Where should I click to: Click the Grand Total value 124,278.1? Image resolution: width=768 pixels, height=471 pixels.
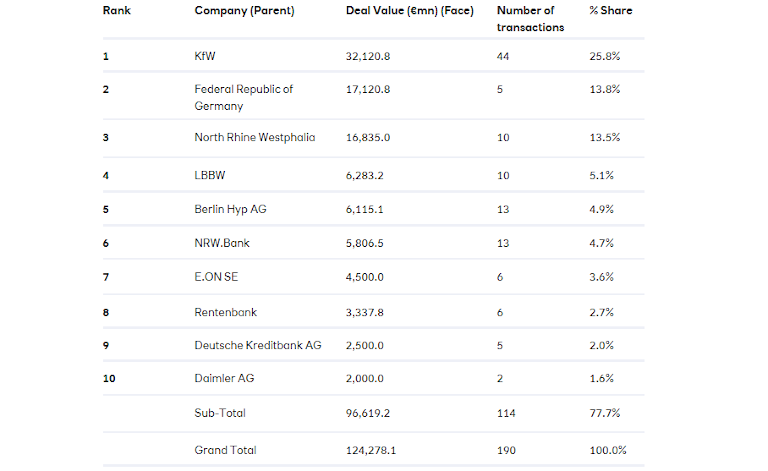[371, 450]
